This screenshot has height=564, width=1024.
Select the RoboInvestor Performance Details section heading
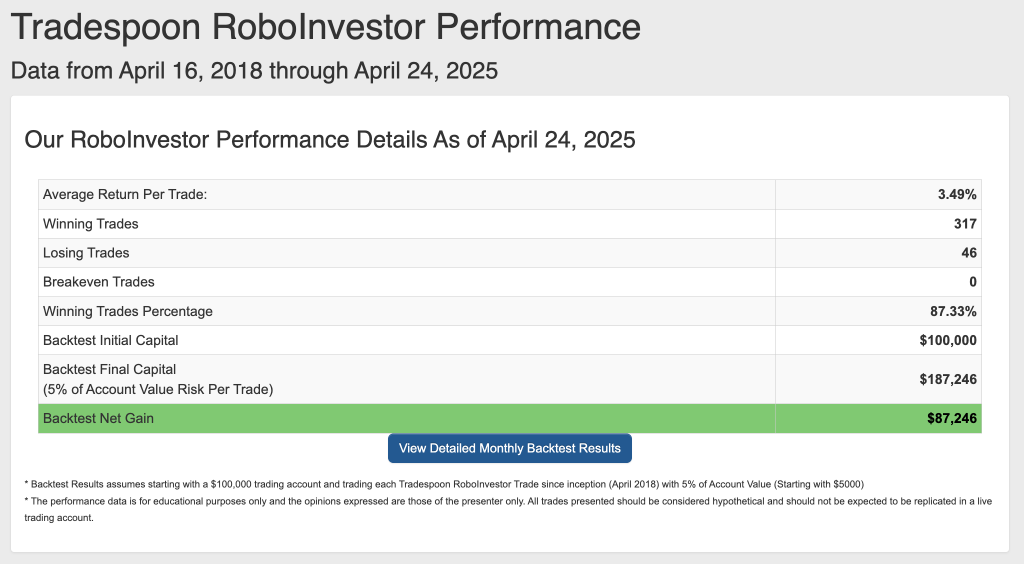(330, 139)
